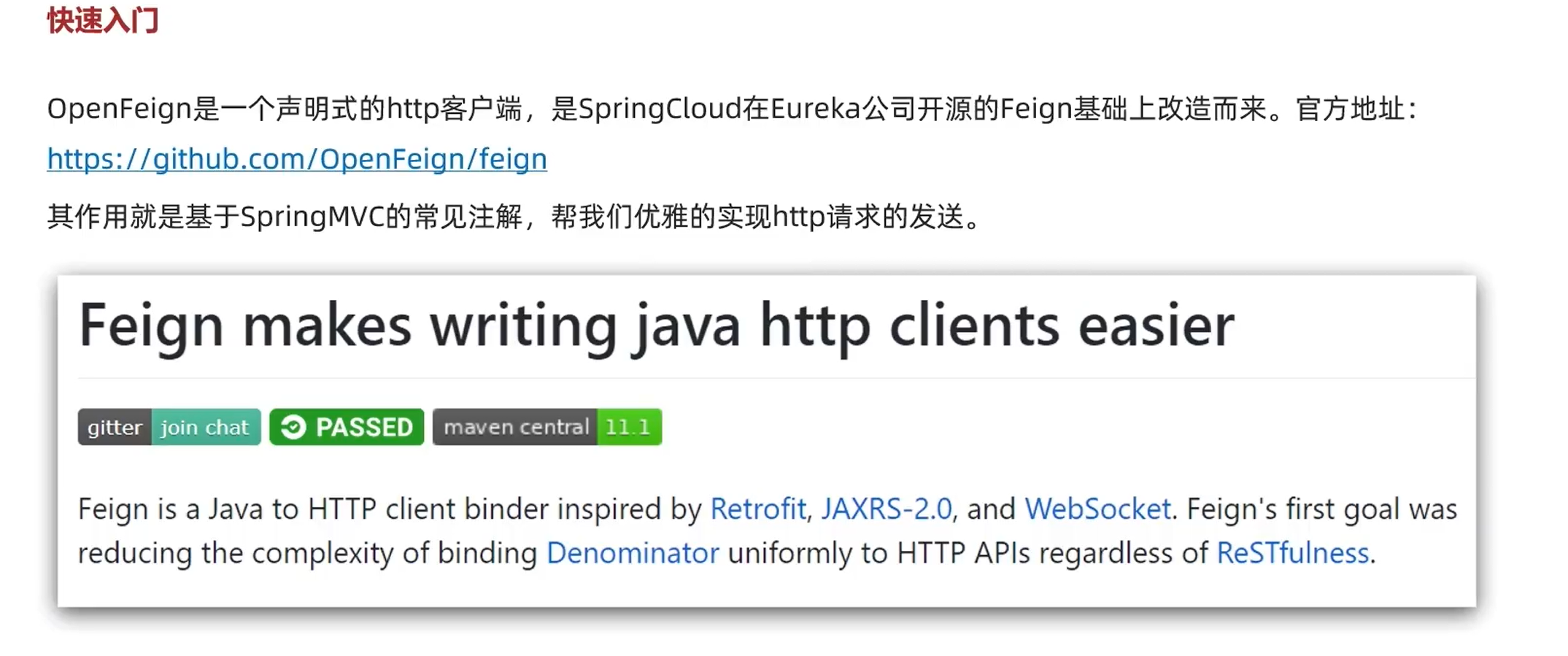
Task: Click the green PASSED build badge
Action: 347,427
